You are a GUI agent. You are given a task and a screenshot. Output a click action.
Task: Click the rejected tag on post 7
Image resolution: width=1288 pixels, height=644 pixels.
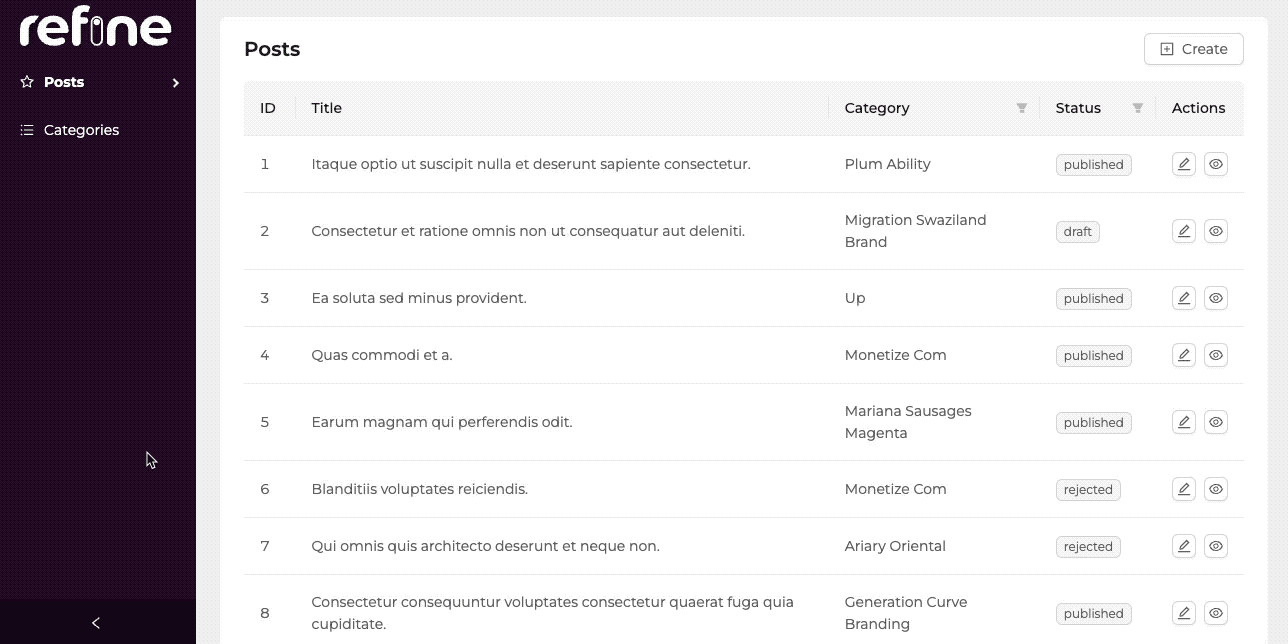click(x=1088, y=547)
